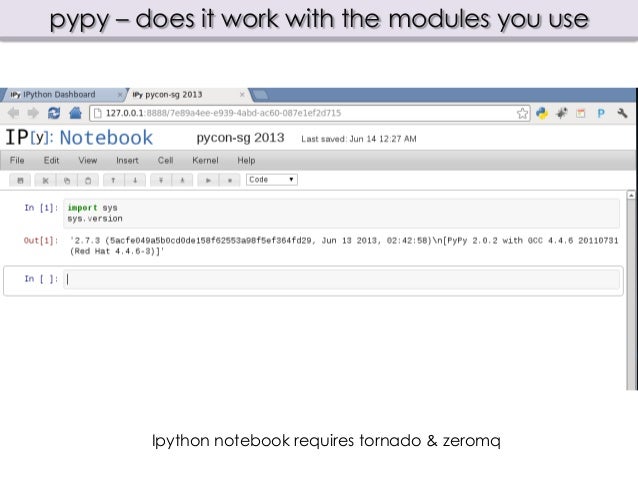Click the empty In [ ] cell
Viewport: 638px width, 479px height.
tap(341, 279)
